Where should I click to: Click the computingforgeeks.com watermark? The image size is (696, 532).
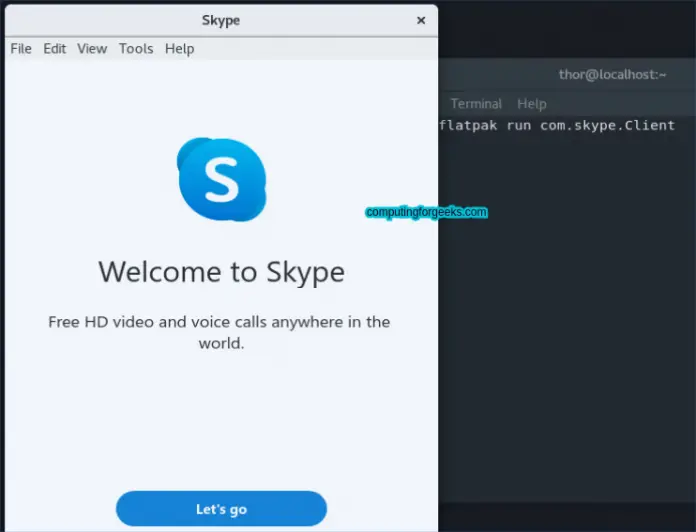(x=426, y=212)
